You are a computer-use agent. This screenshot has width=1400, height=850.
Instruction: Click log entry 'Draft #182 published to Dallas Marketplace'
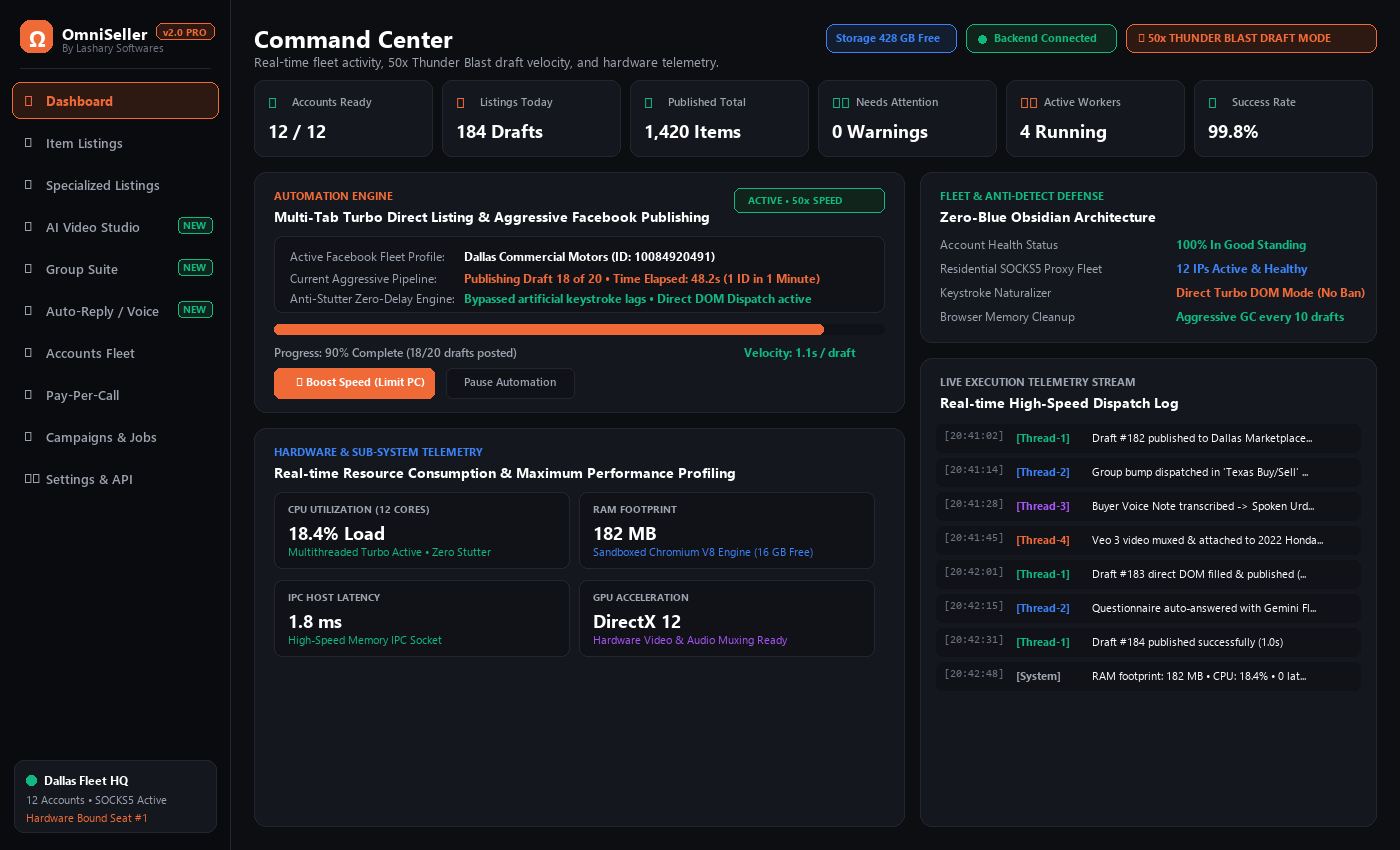click(x=1148, y=438)
